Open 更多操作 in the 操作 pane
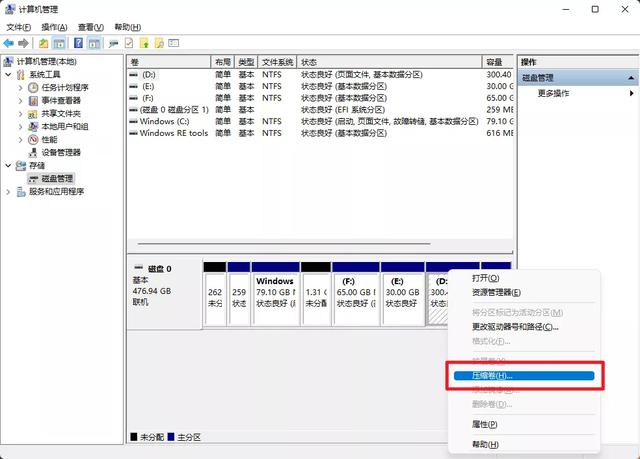640x459 pixels. [x=578, y=93]
